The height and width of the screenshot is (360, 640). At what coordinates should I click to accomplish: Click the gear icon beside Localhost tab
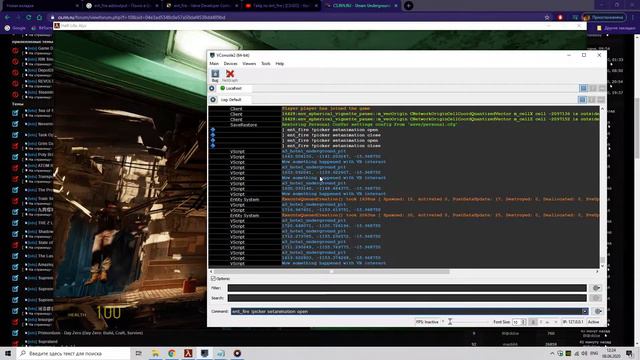(212, 88)
